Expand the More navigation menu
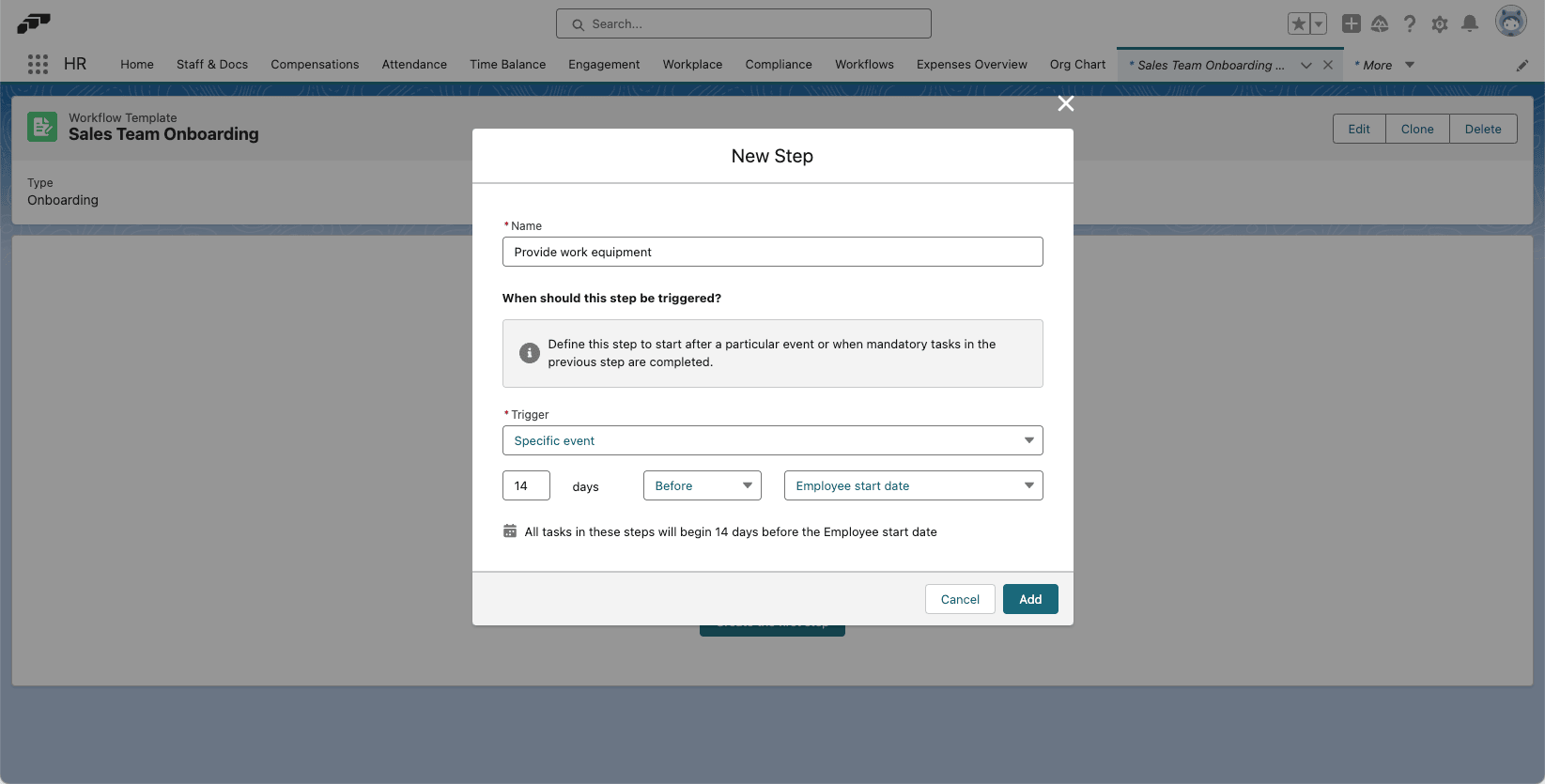1545x784 pixels. click(x=1384, y=65)
